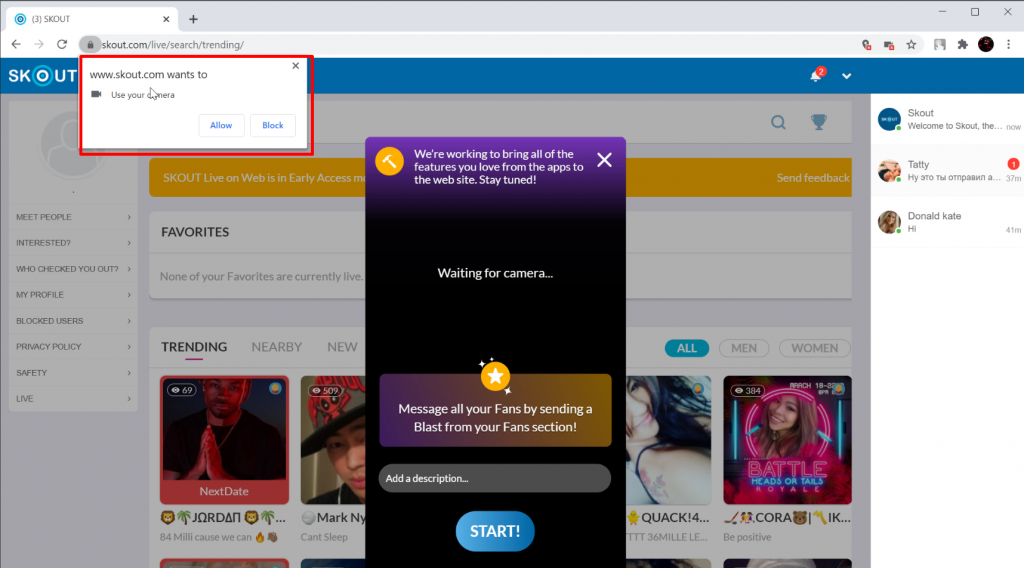
Task: Open Interested? menu item
Action: [73, 243]
